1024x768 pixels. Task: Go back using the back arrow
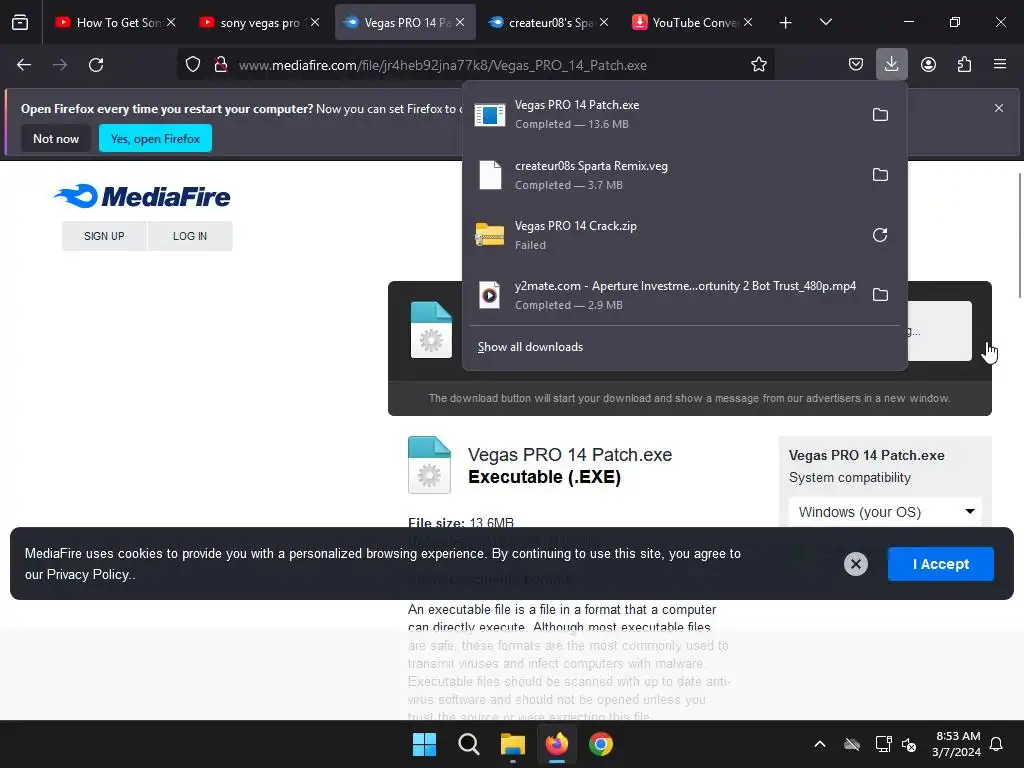click(x=24, y=65)
